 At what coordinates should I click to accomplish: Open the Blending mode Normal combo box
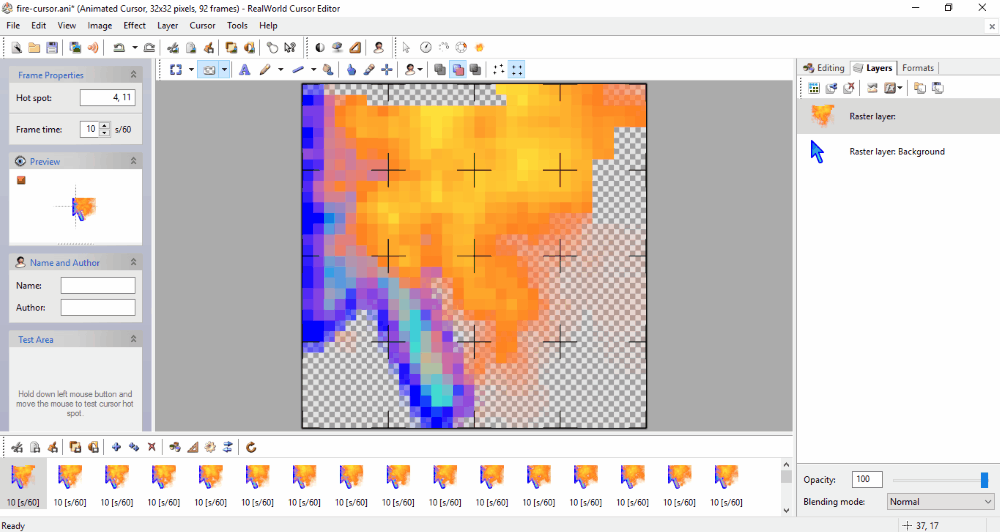[x=940, y=501]
